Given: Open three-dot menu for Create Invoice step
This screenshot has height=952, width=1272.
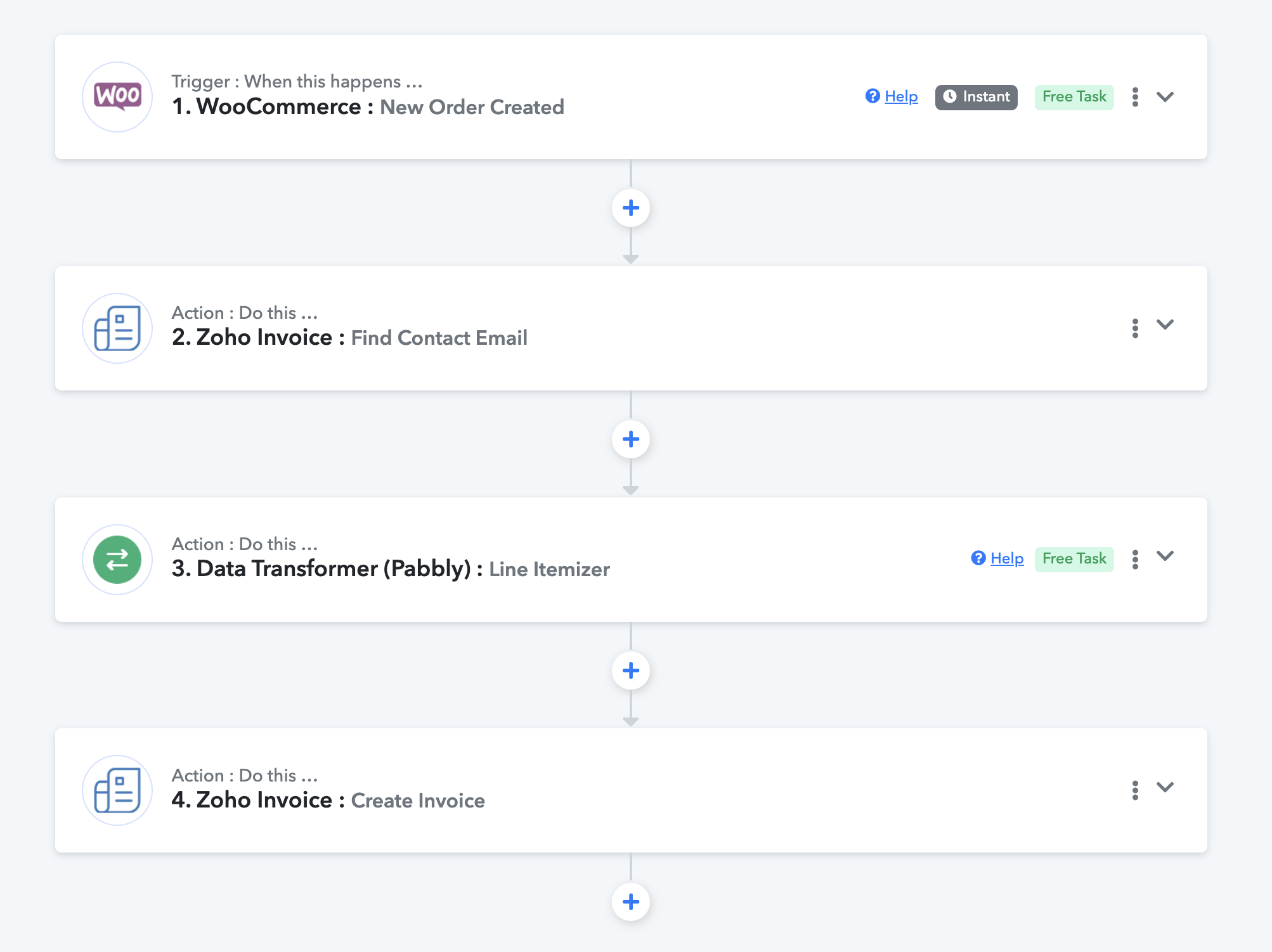Looking at the screenshot, I should pyautogui.click(x=1135, y=790).
